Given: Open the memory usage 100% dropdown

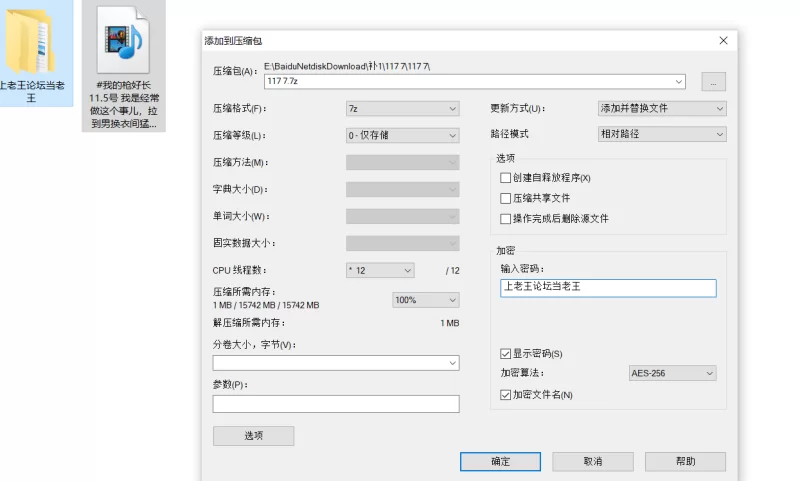Looking at the screenshot, I should [425, 300].
